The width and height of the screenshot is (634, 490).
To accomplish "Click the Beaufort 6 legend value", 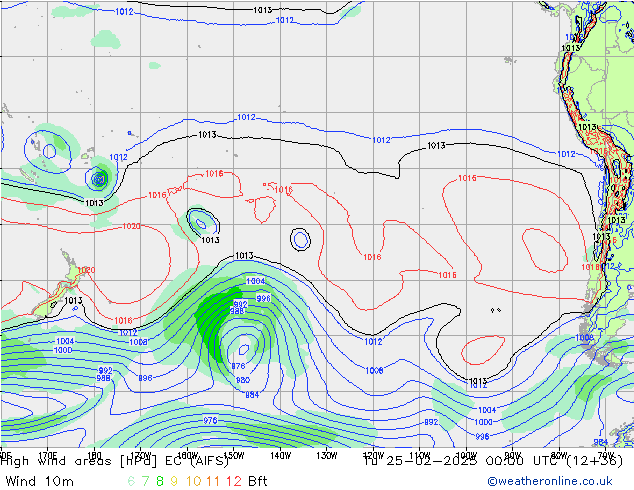I will (131, 481).
